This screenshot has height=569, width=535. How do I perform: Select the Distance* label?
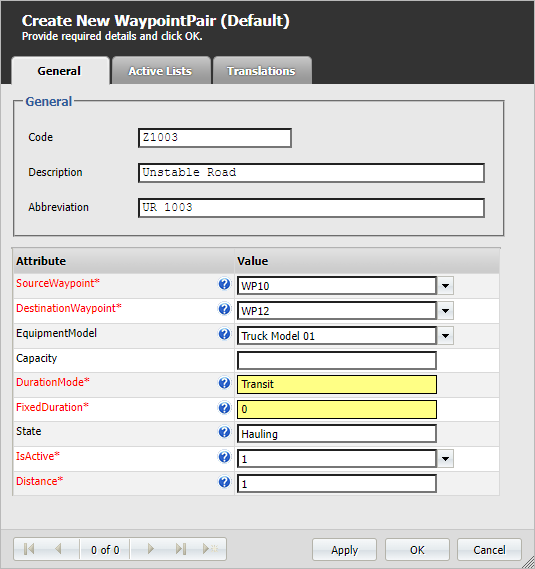point(40,481)
